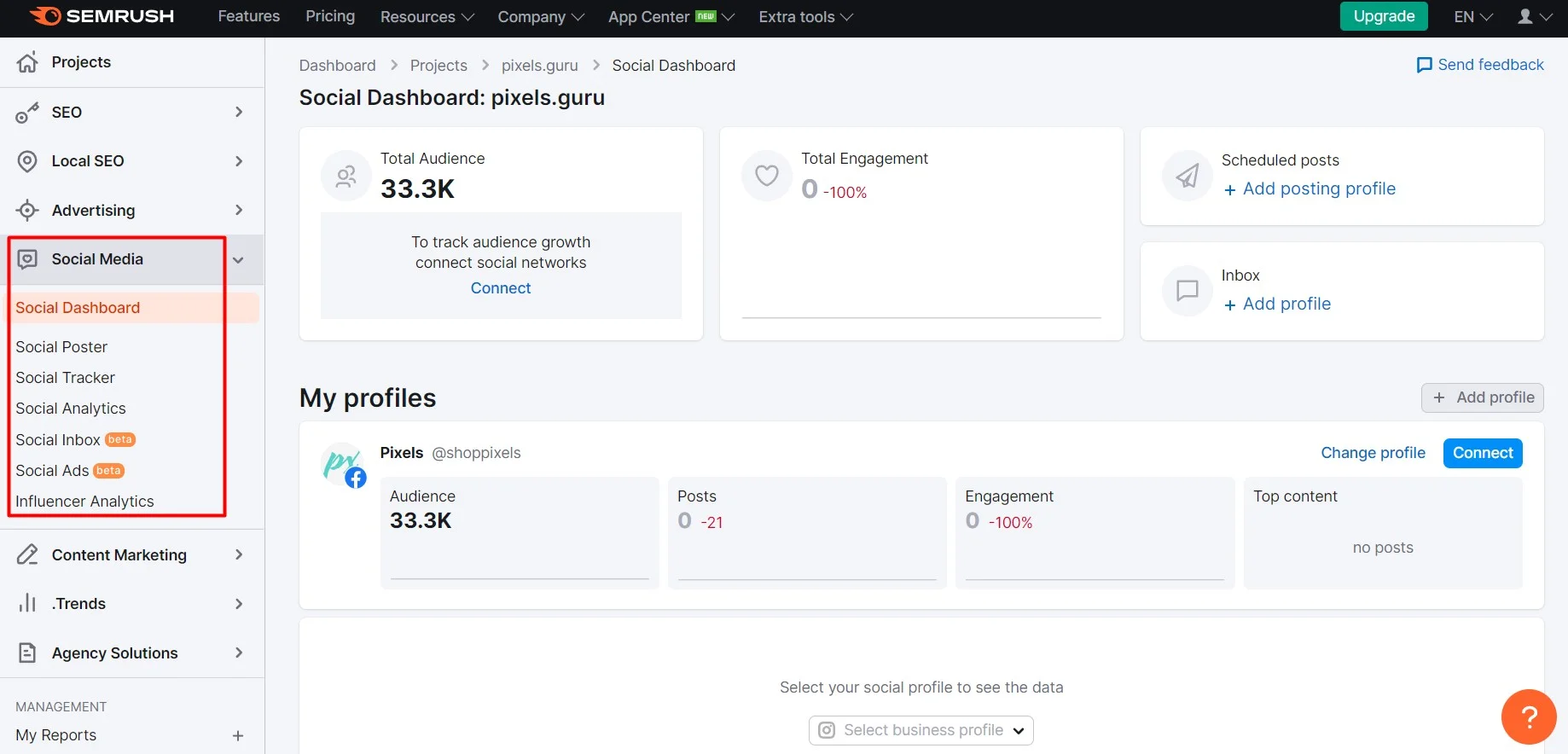Click the Projects sidebar label

81,62
